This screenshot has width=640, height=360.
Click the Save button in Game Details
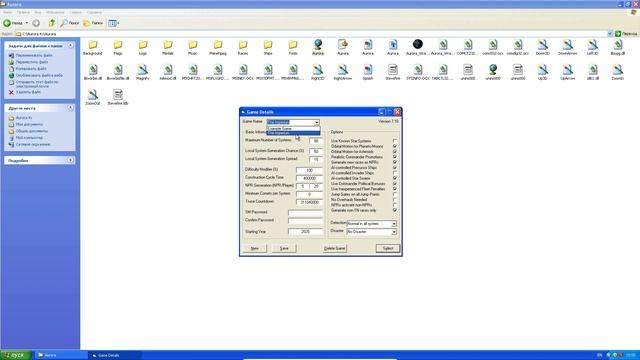point(284,248)
